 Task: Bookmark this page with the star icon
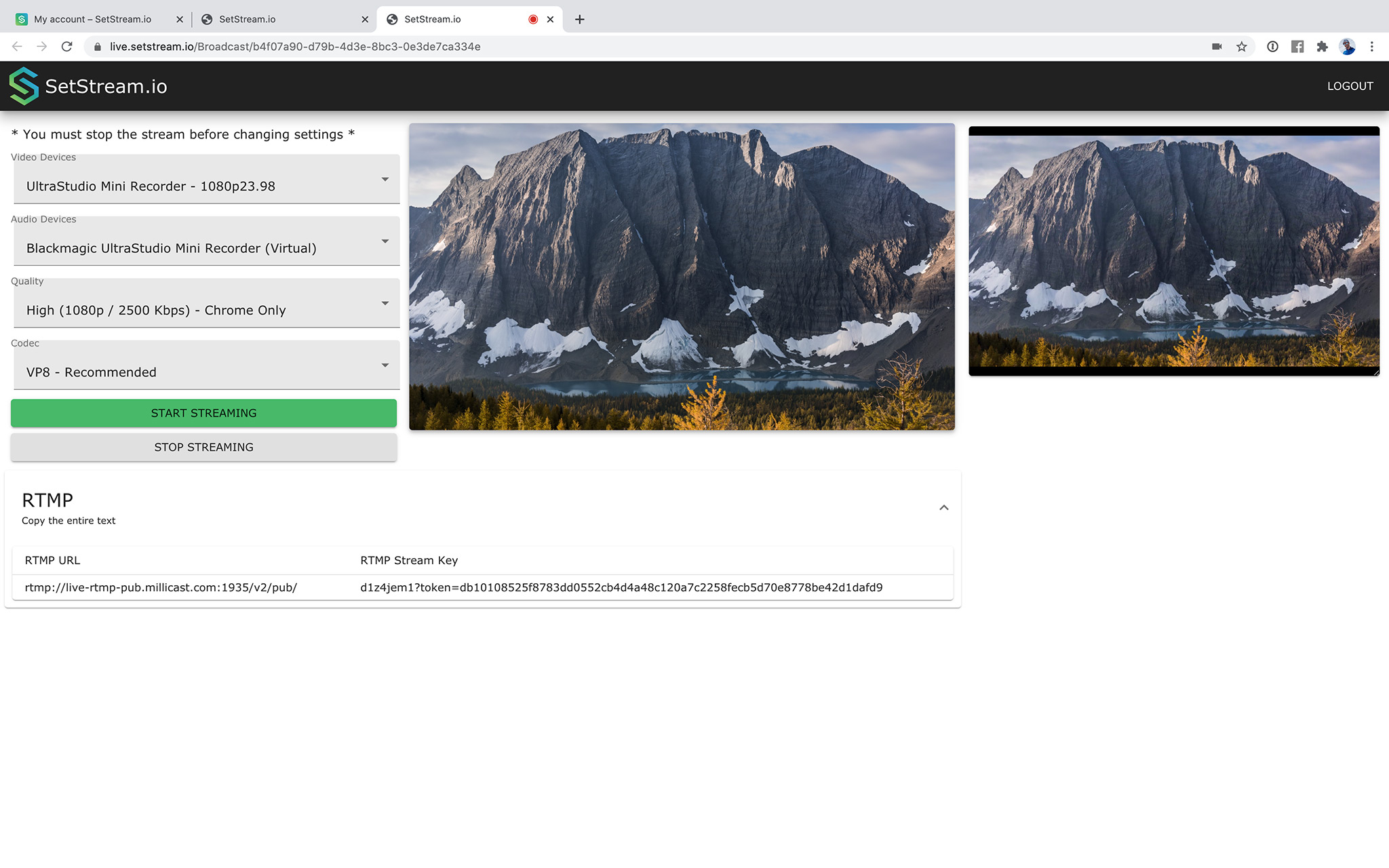[1241, 47]
